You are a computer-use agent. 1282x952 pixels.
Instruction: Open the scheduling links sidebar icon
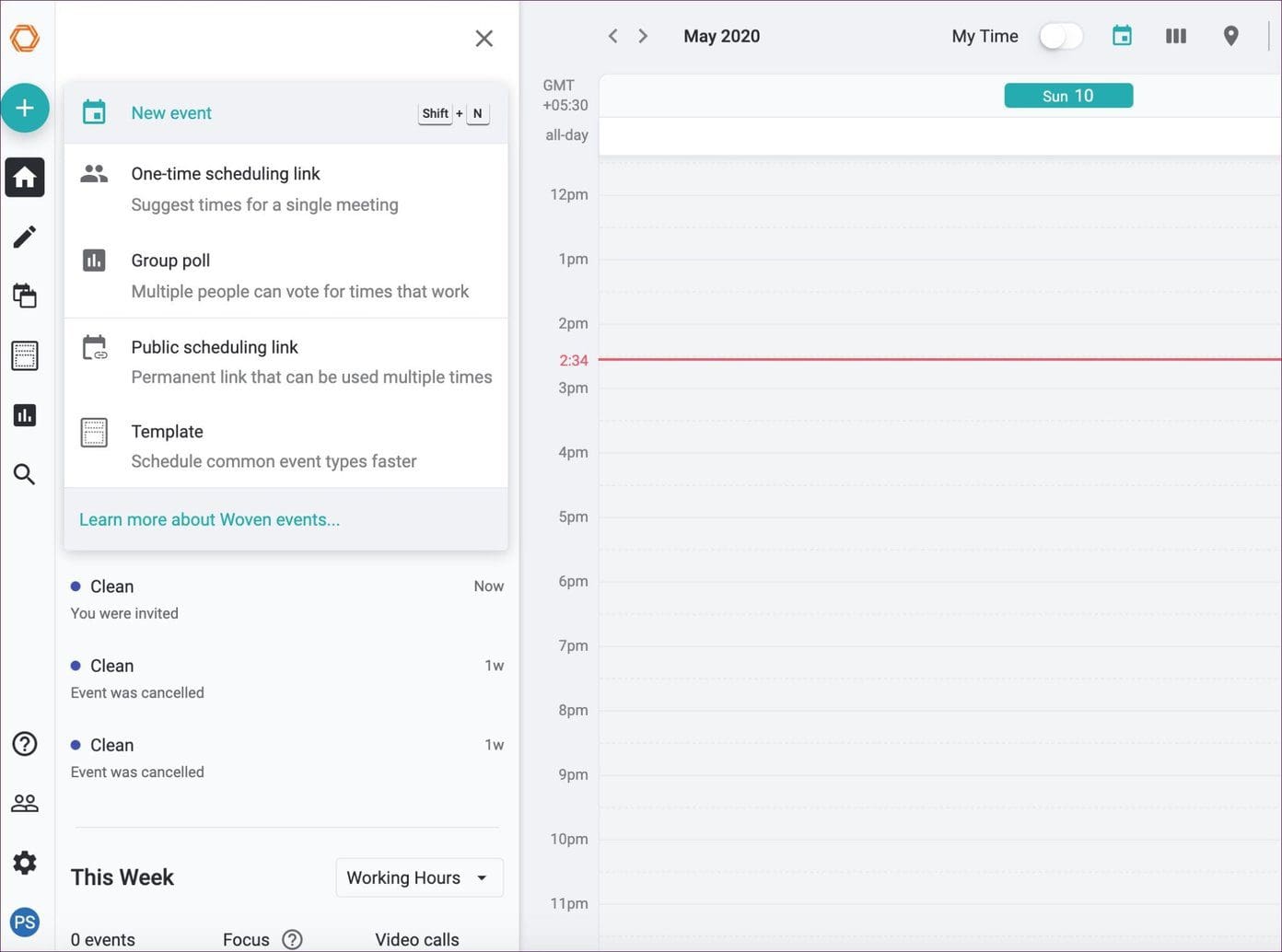[x=25, y=296]
